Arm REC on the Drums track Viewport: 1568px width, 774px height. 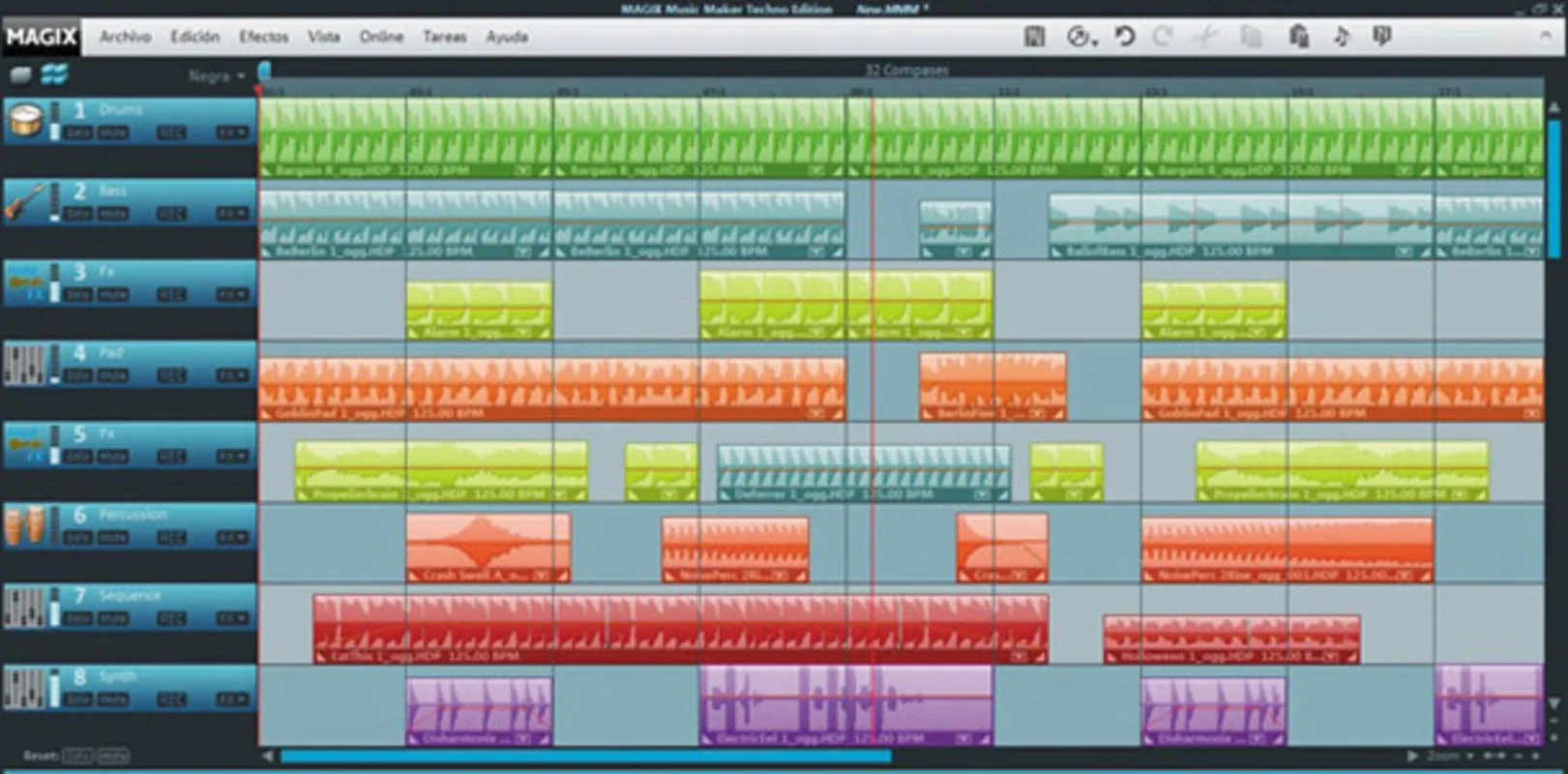(171, 133)
